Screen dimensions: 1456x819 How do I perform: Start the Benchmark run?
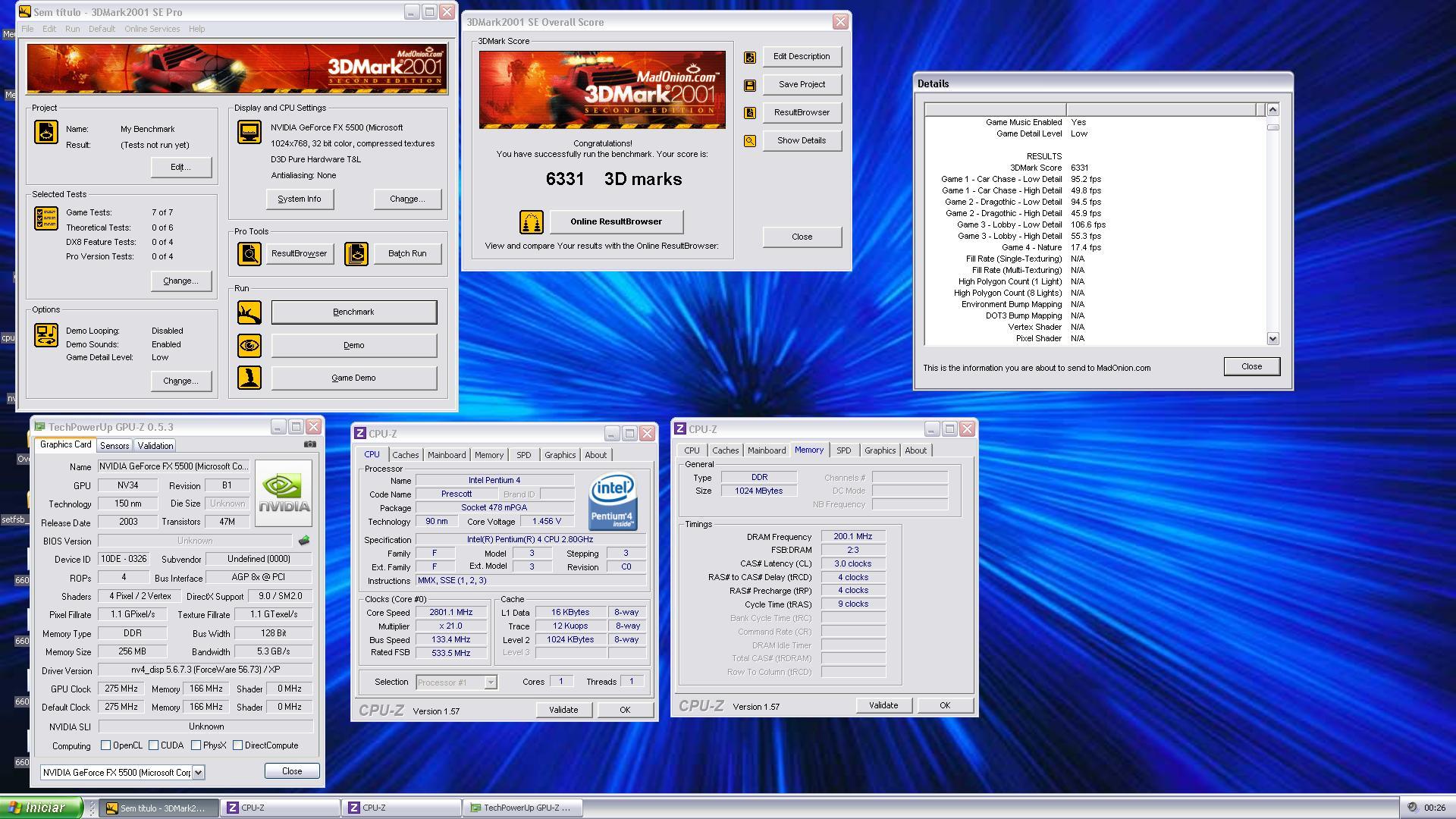point(354,312)
